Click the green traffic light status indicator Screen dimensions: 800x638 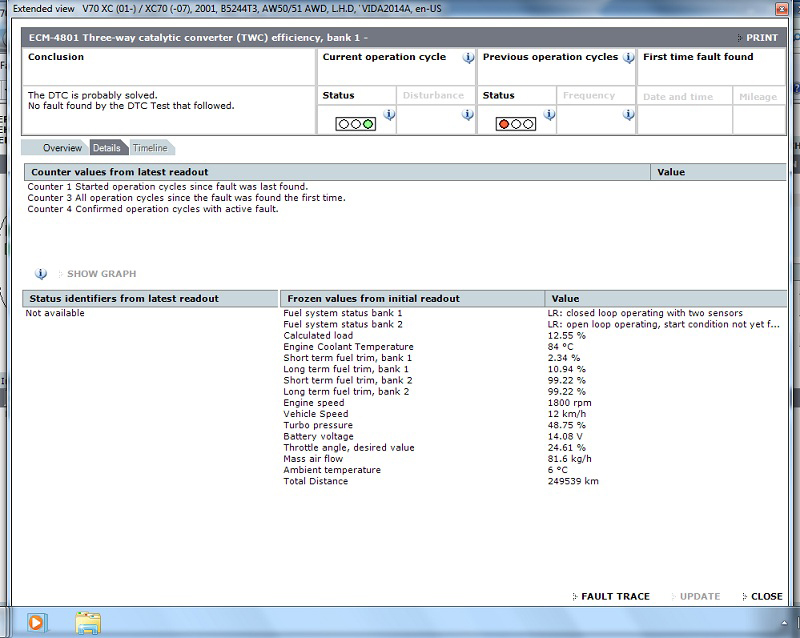tap(355, 124)
